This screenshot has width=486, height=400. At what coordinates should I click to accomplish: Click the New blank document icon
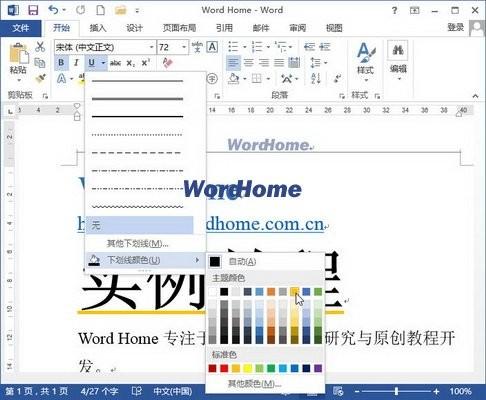coord(100,10)
